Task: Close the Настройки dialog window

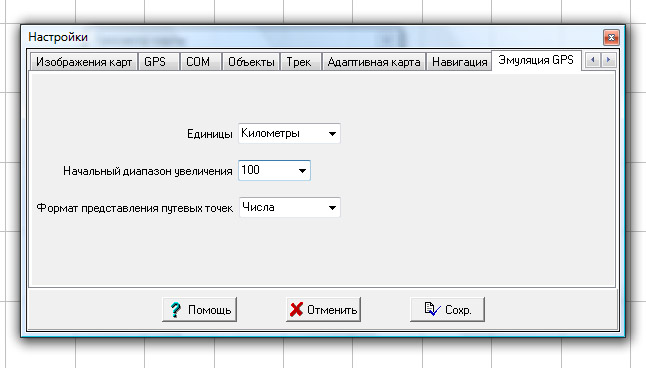Action: [x=611, y=38]
